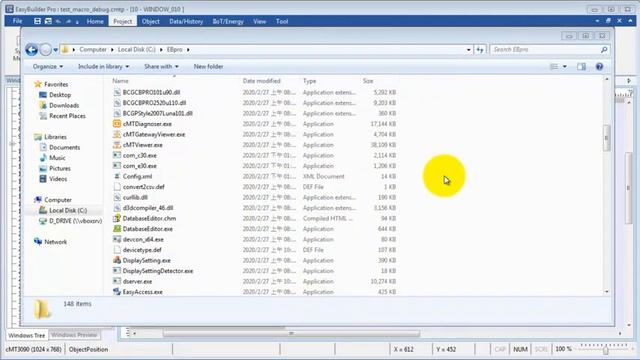The height and width of the screenshot is (360, 640).
Task: Click the New folder button
Action: point(208,67)
